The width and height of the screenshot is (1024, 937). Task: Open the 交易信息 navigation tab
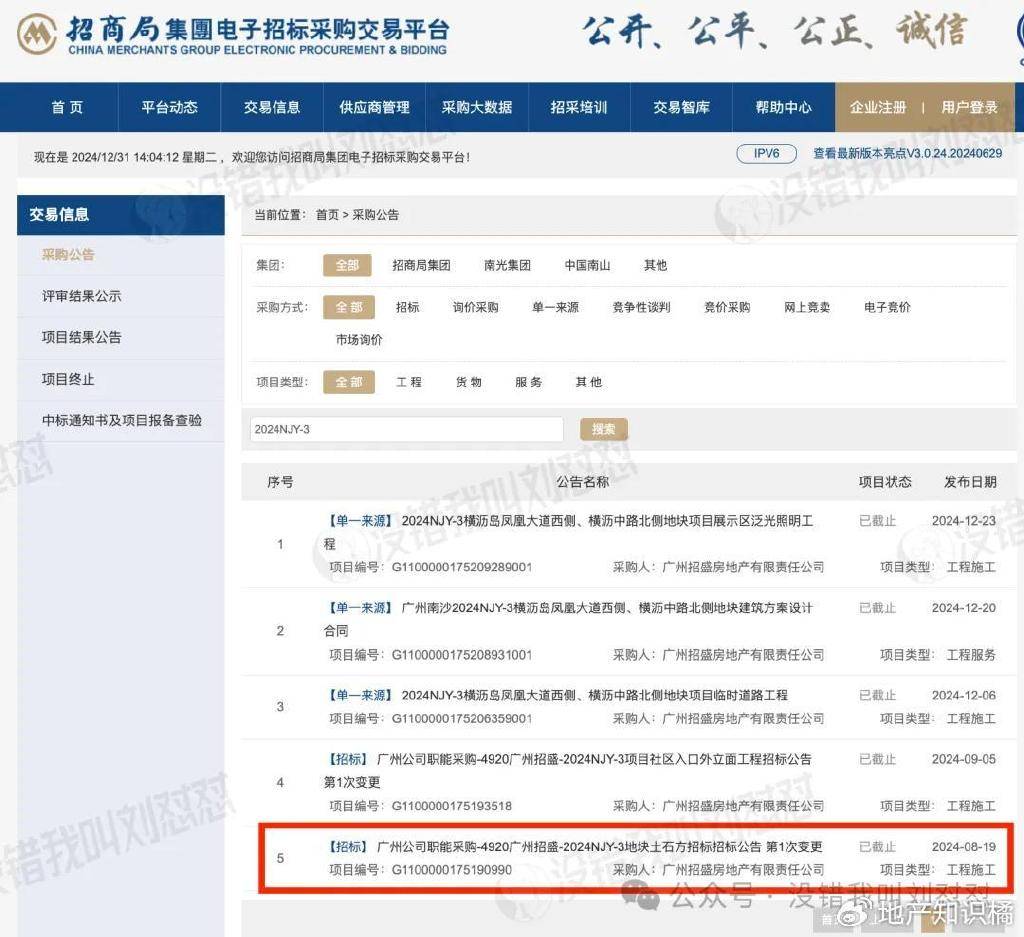272,107
